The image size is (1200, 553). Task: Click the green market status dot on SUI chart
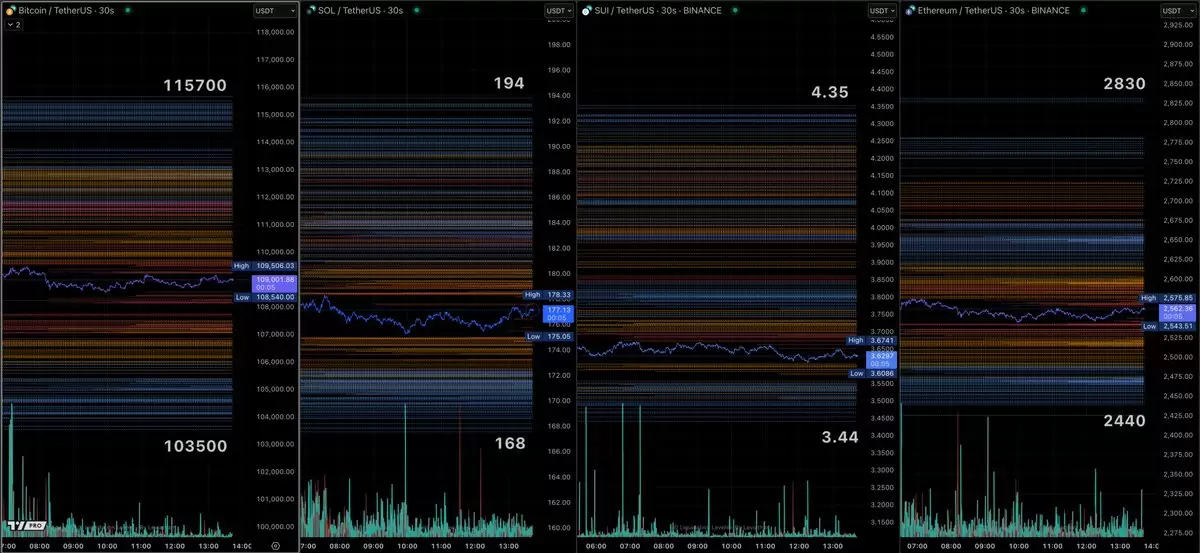point(736,10)
